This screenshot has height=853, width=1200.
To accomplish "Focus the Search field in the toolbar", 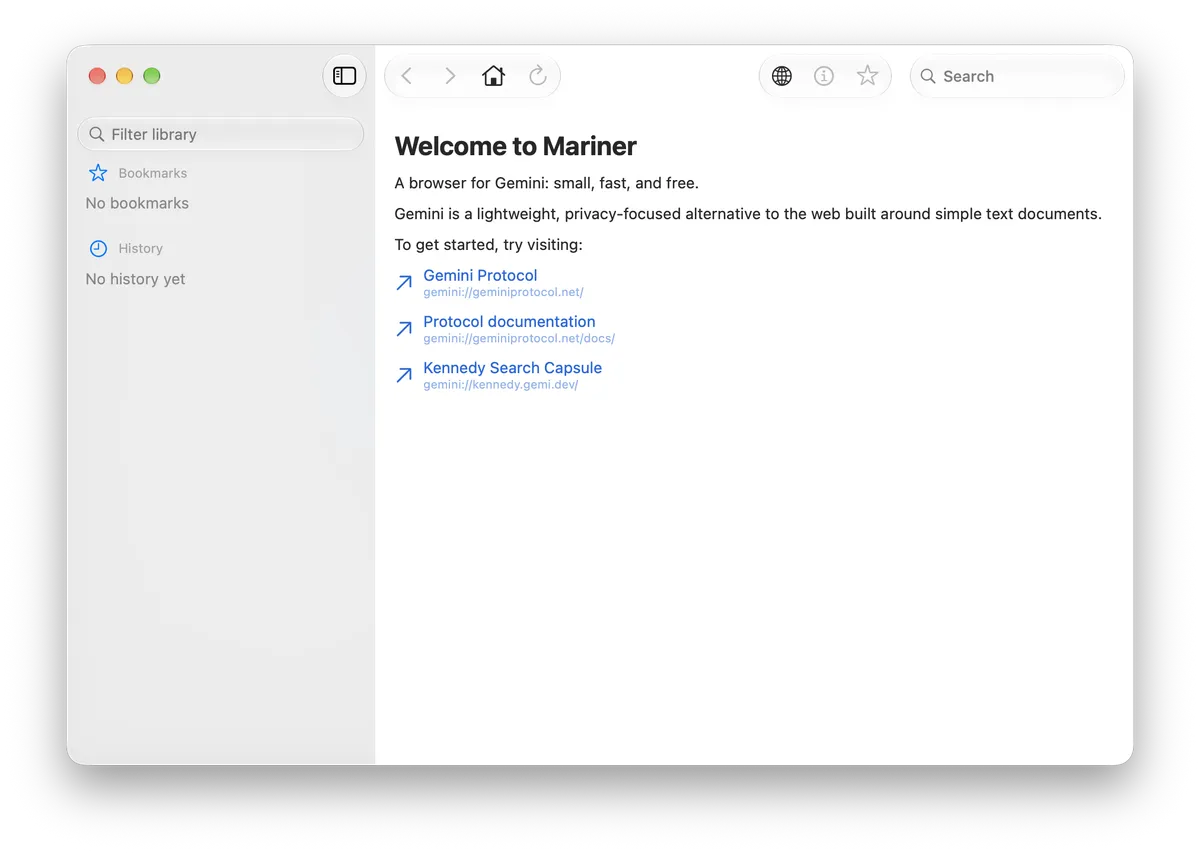I will 1017,76.
